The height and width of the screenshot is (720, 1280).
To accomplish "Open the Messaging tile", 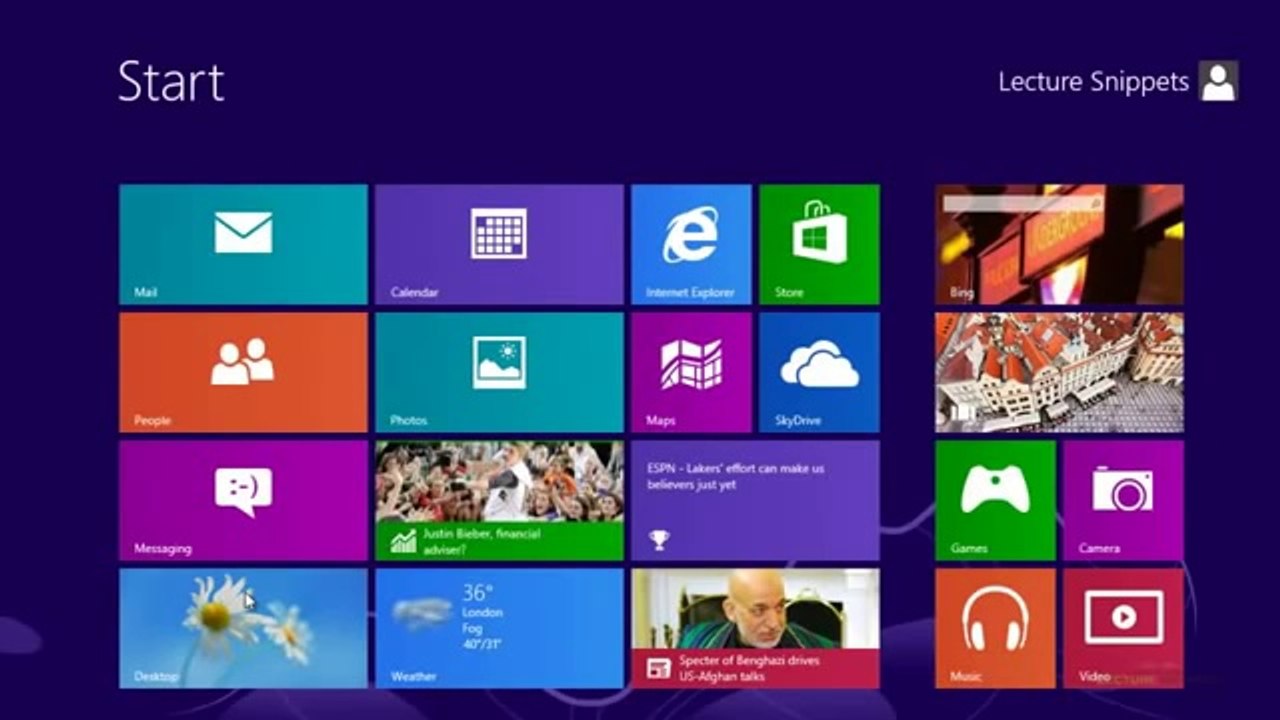I will (243, 500).
